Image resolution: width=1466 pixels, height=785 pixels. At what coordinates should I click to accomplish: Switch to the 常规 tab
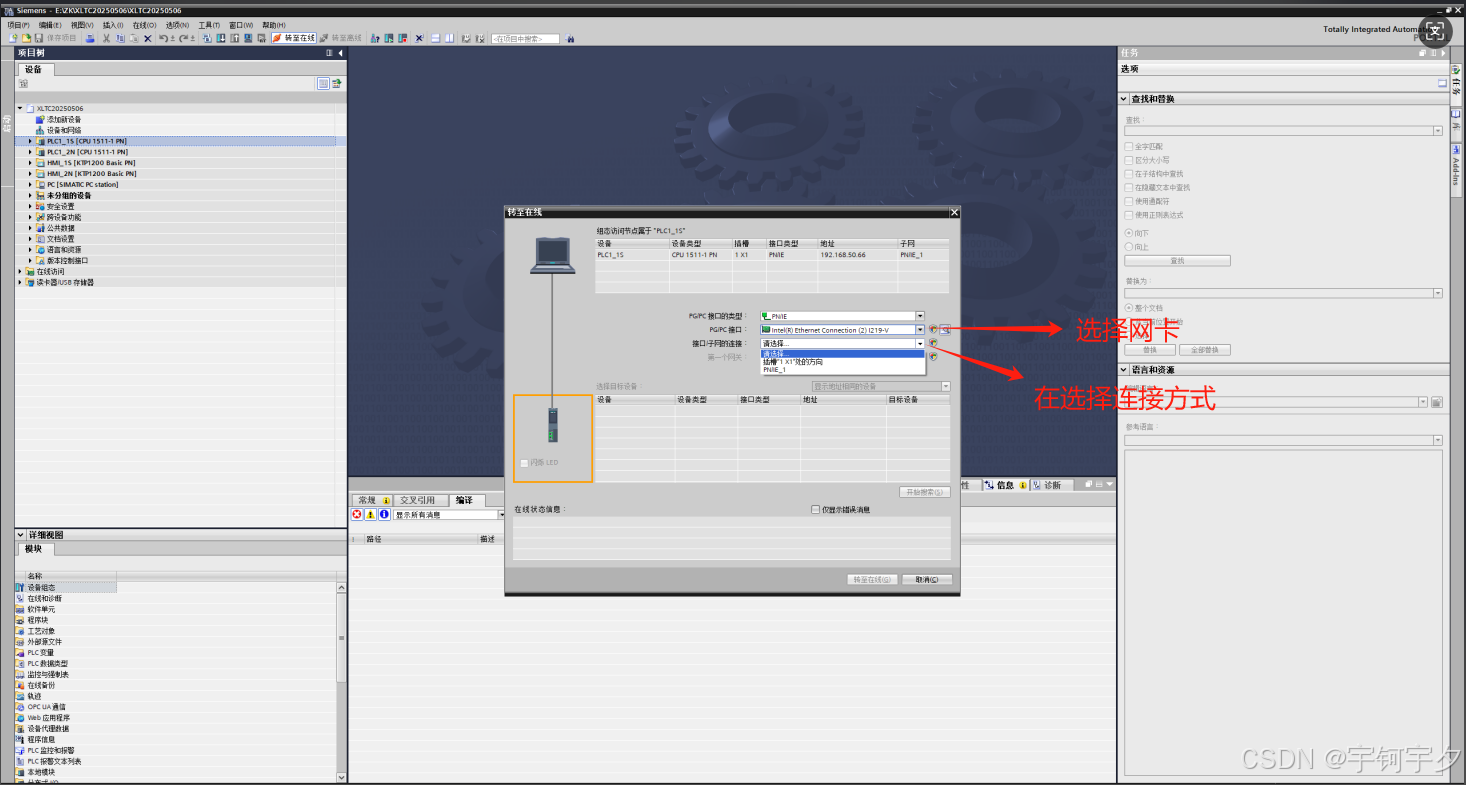(x=372, y=500)
